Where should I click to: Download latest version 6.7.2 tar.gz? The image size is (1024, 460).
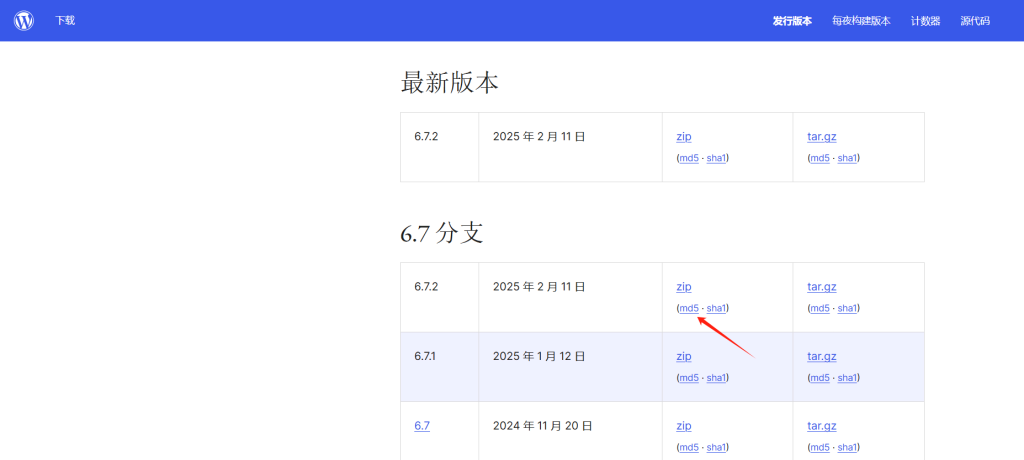[x=822, y=136]
